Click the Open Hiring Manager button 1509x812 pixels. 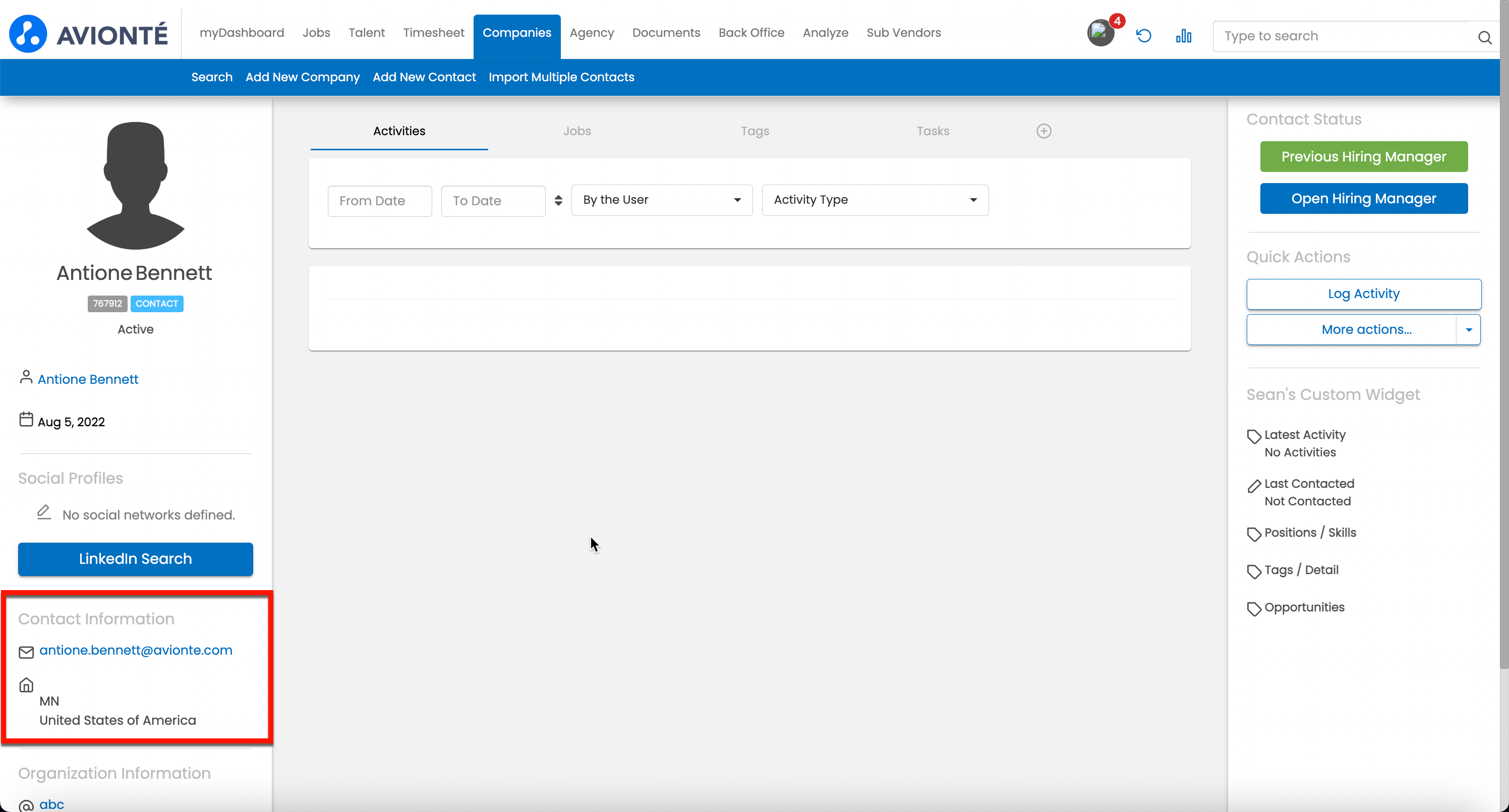[x=1364, y=199]
